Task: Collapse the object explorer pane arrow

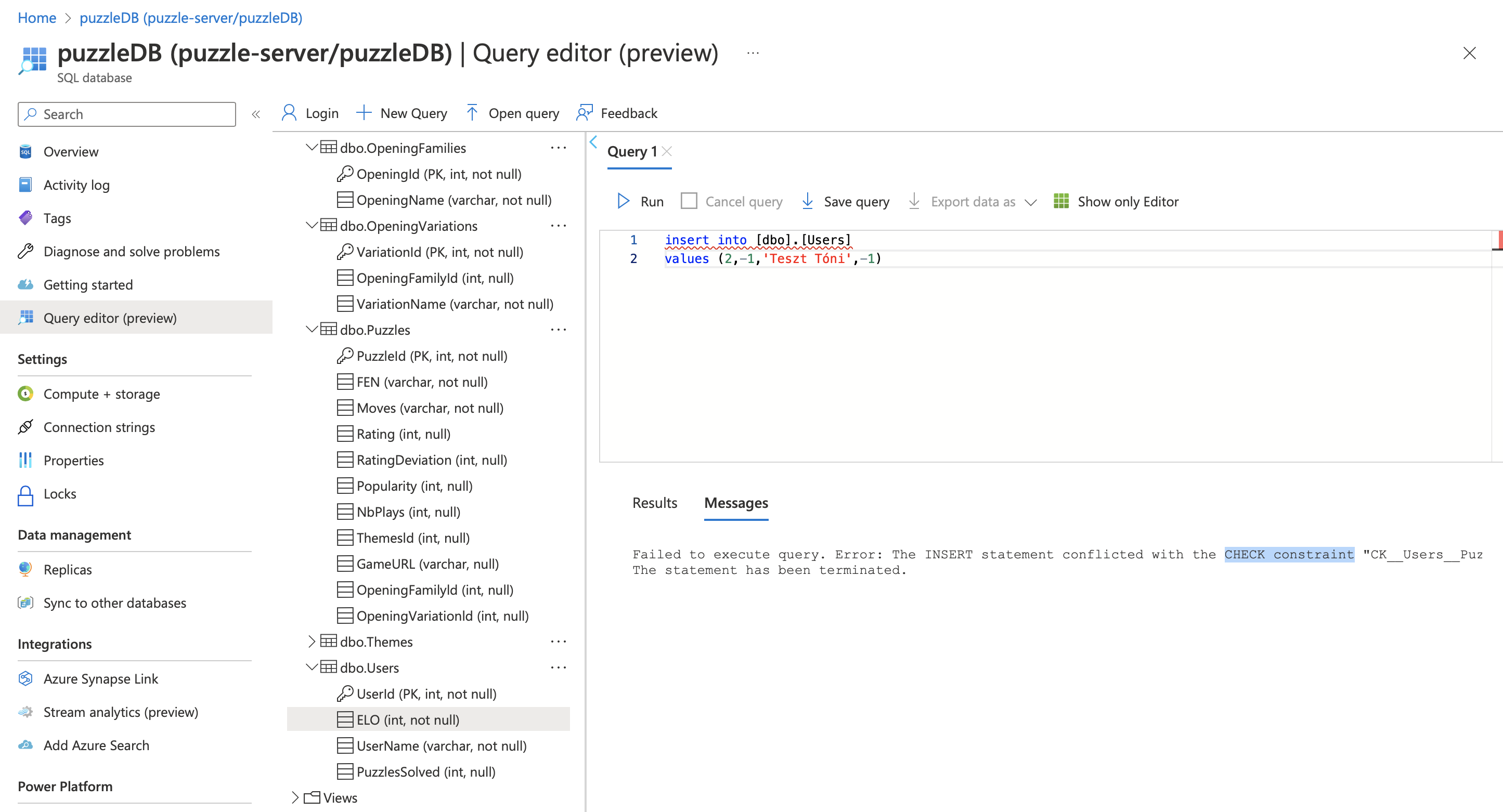Action: pos(593,142)
